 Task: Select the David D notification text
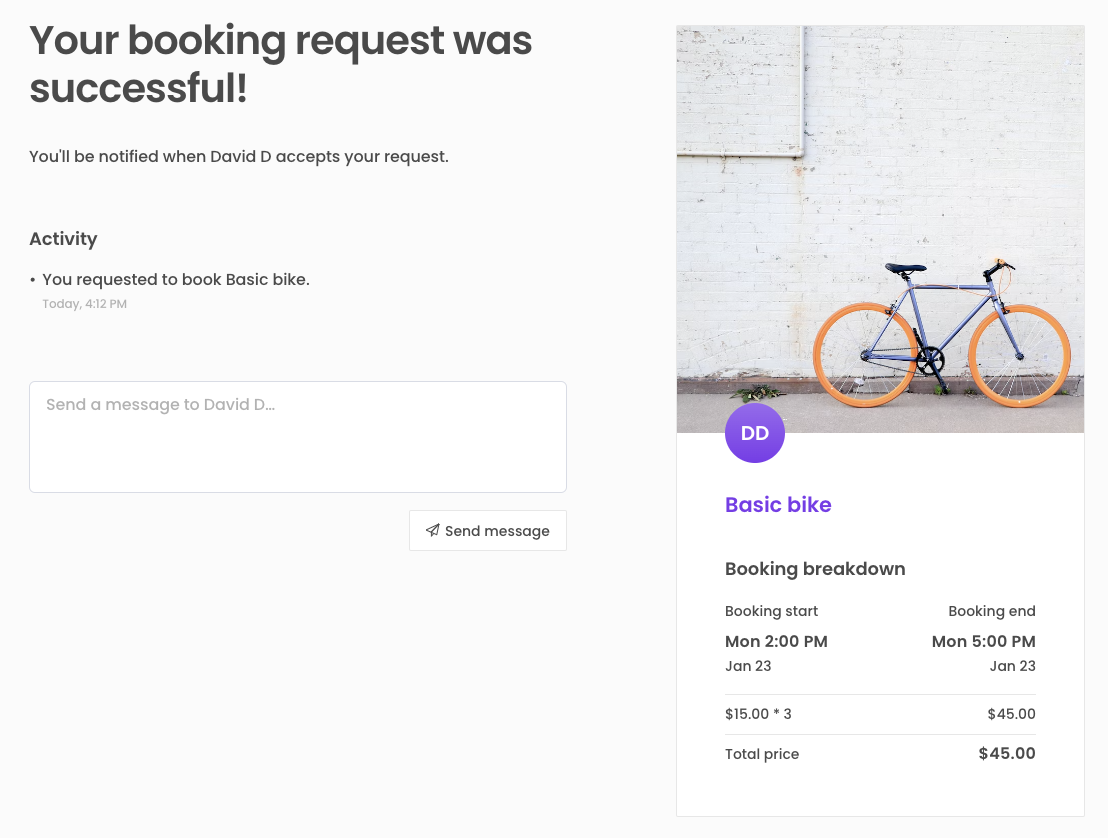pos(239,157)
